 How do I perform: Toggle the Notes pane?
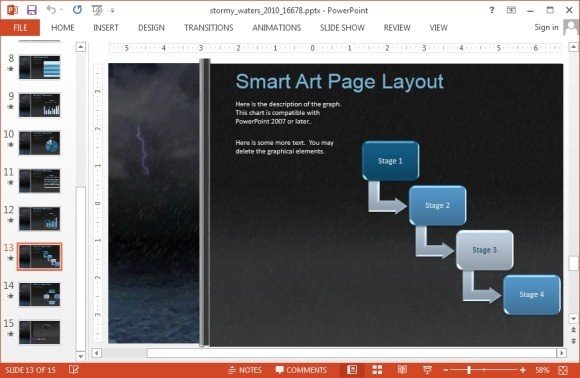245,370
